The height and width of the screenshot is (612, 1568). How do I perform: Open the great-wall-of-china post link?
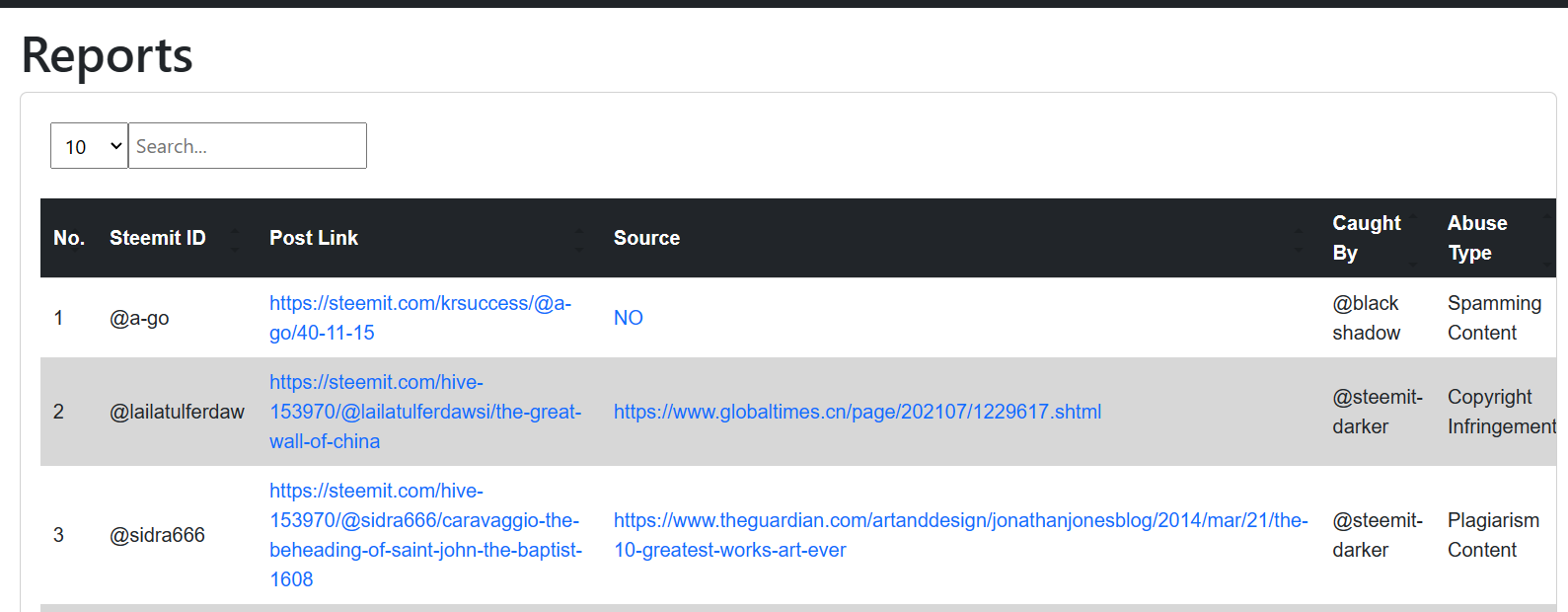click(x=425, y=412)
